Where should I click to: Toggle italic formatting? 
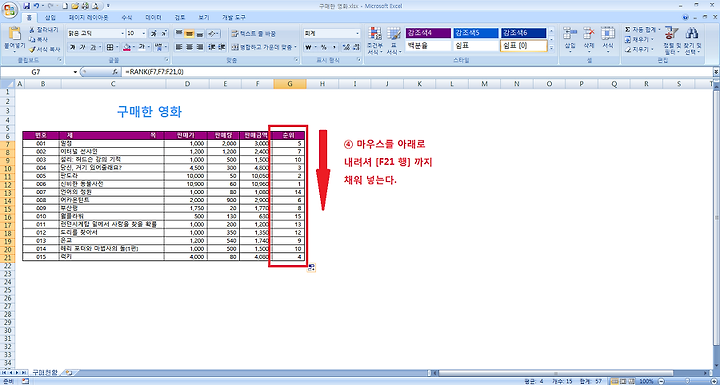click(x=83, y=47)
